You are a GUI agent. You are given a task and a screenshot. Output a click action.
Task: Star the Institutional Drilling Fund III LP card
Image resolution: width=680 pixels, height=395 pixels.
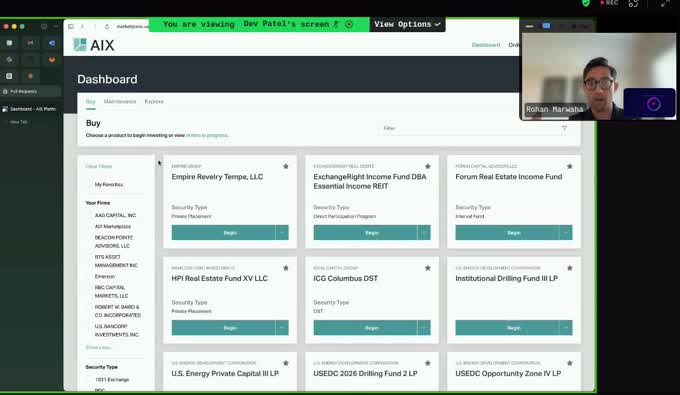tap(569, 268)
